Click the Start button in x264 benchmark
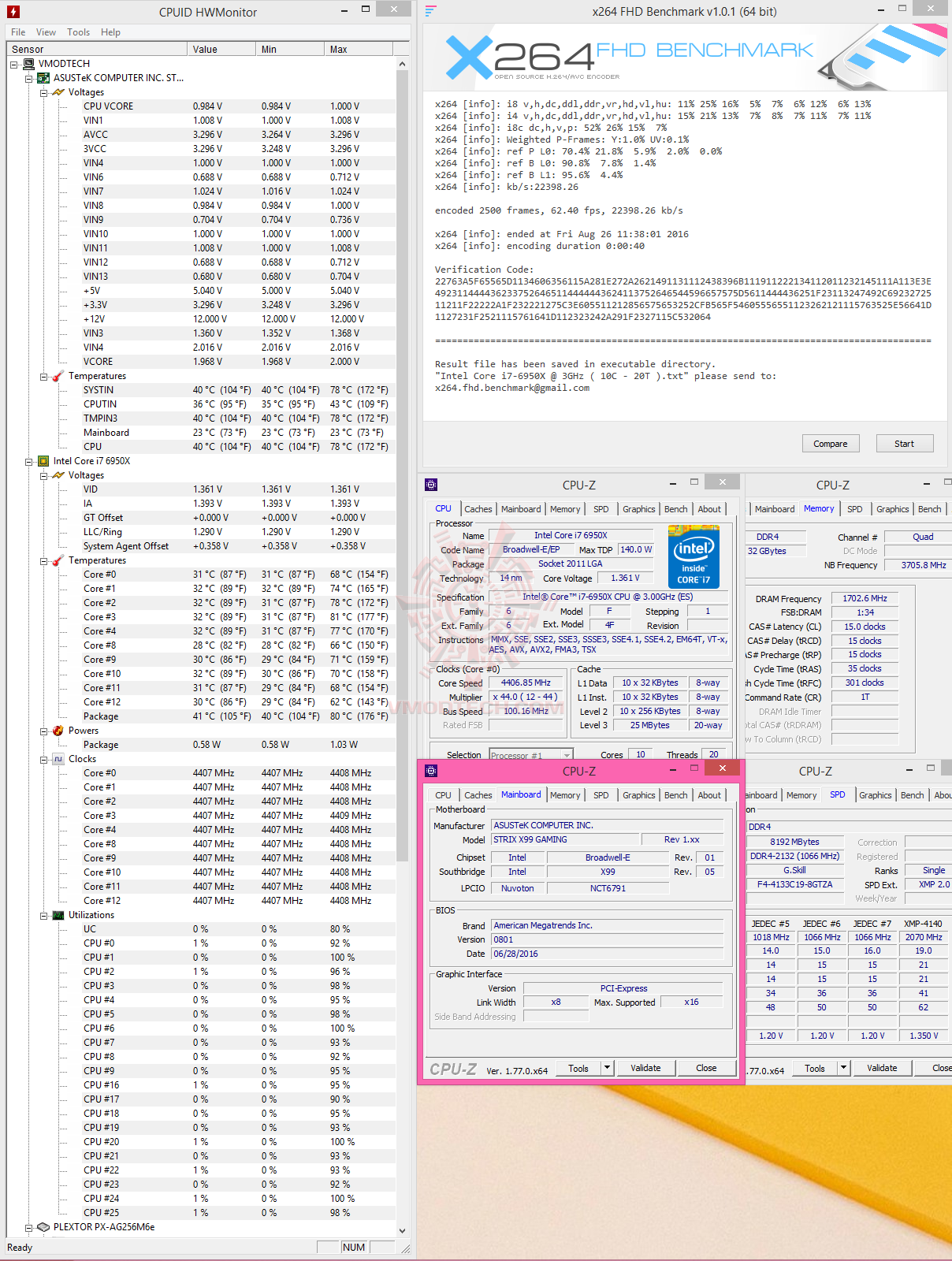The width and height of the screenshot is (952, 1261). [904, 444]
